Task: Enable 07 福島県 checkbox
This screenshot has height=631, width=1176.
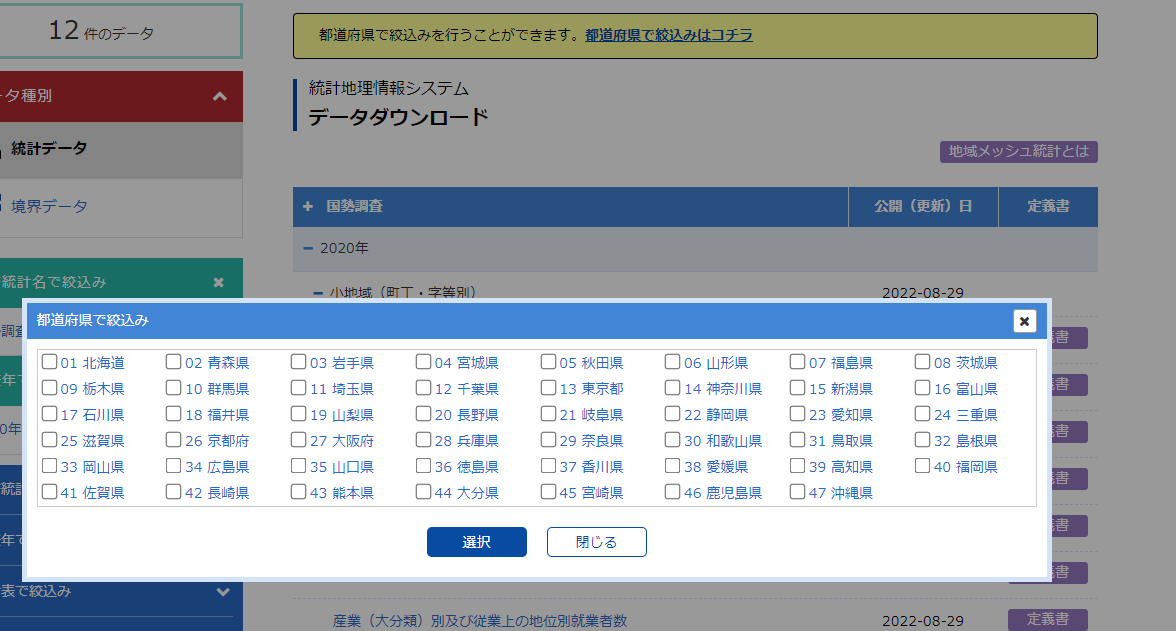Action: click(797, 362)
